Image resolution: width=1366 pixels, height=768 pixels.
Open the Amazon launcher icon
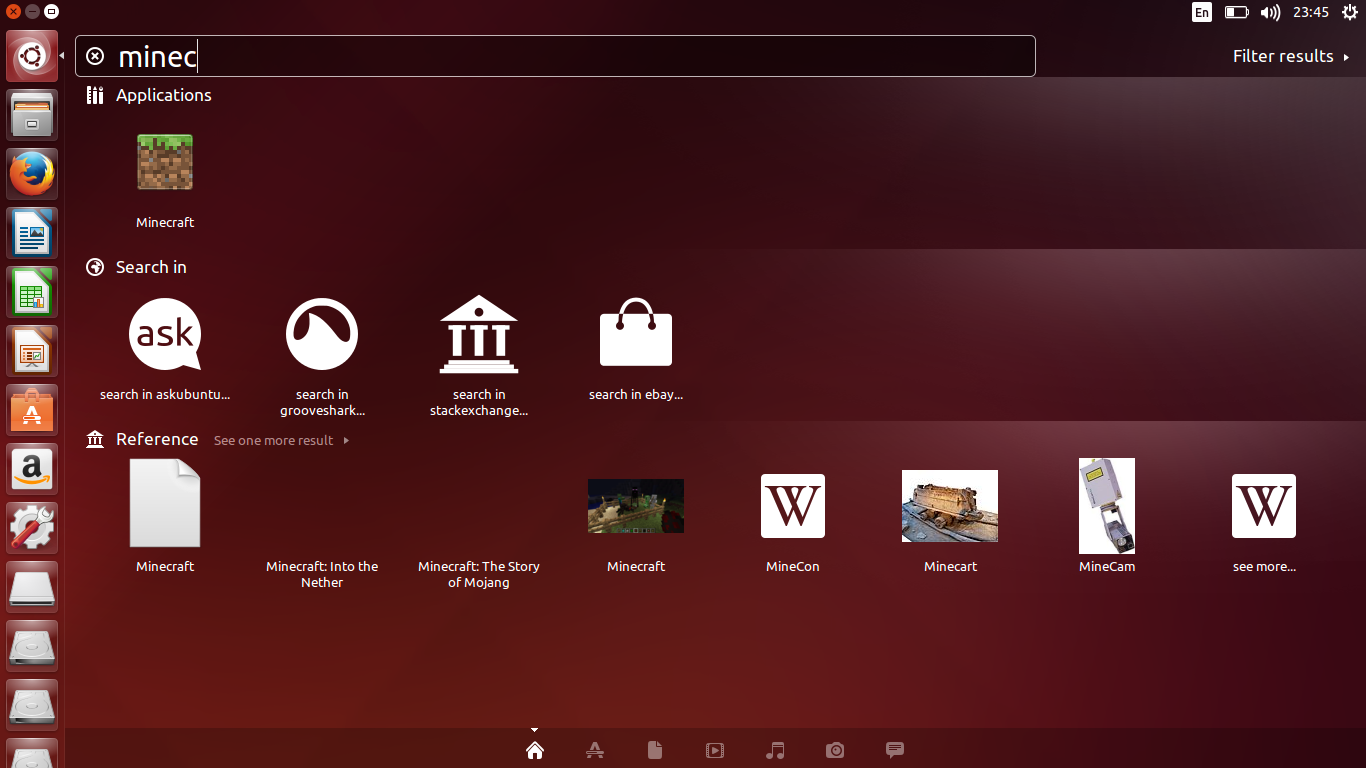click(x=33, y=469)
